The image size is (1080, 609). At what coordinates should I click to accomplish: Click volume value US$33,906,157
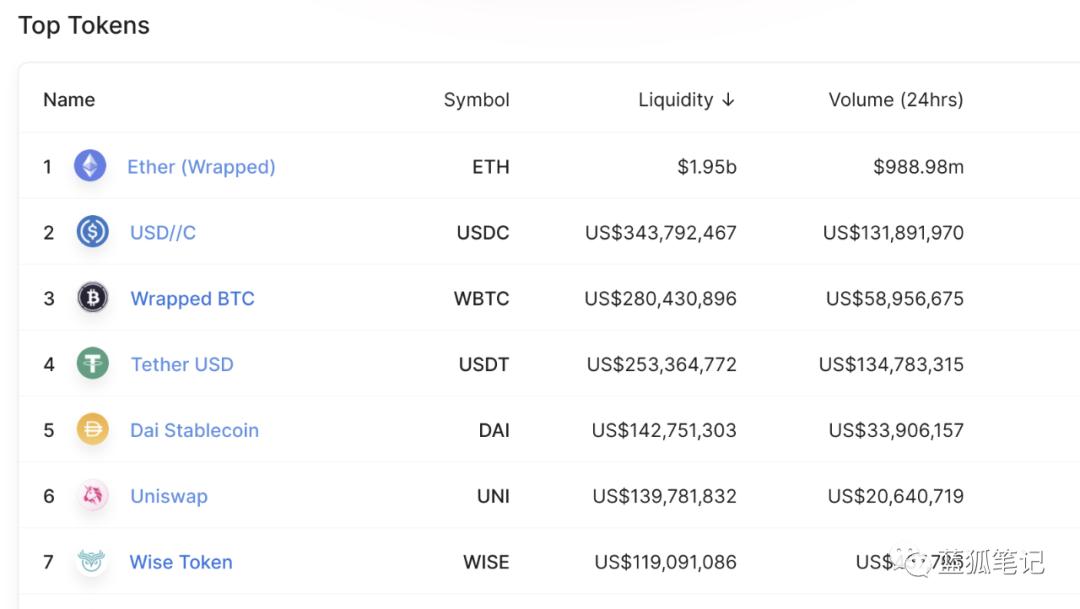[896, 431]
